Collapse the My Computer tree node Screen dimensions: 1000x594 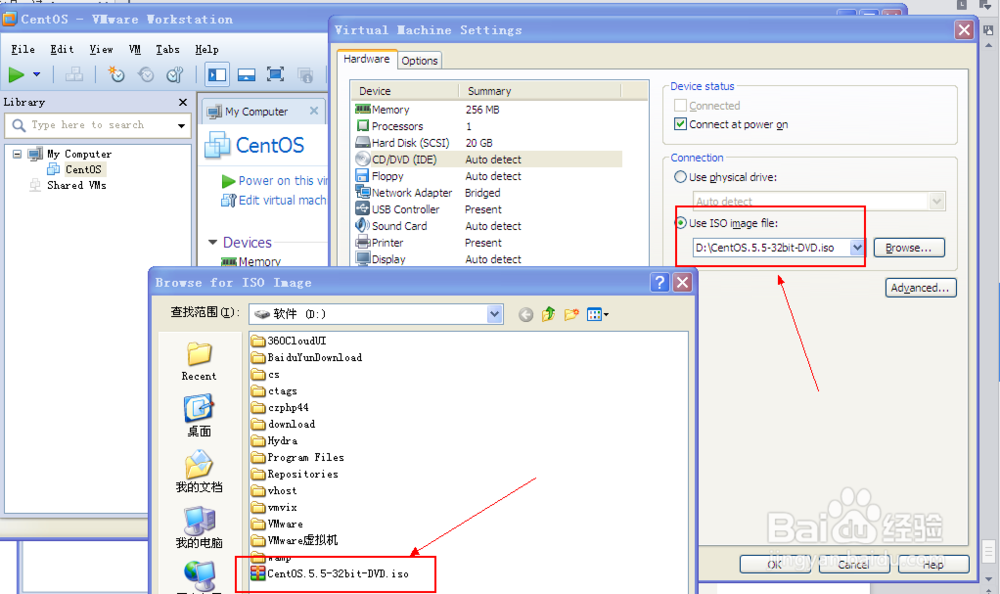coord(17,154)
